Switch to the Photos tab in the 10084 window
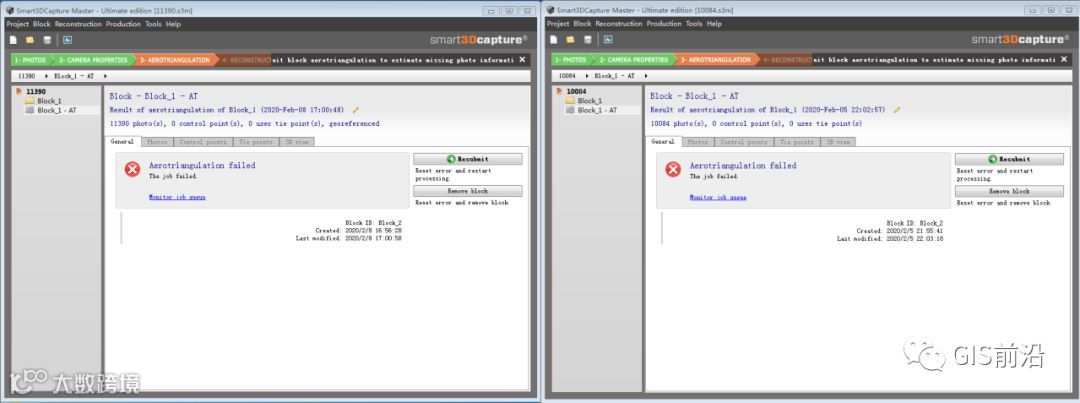The height and width of the screenshot is (403, 1080). coord(698,142)
